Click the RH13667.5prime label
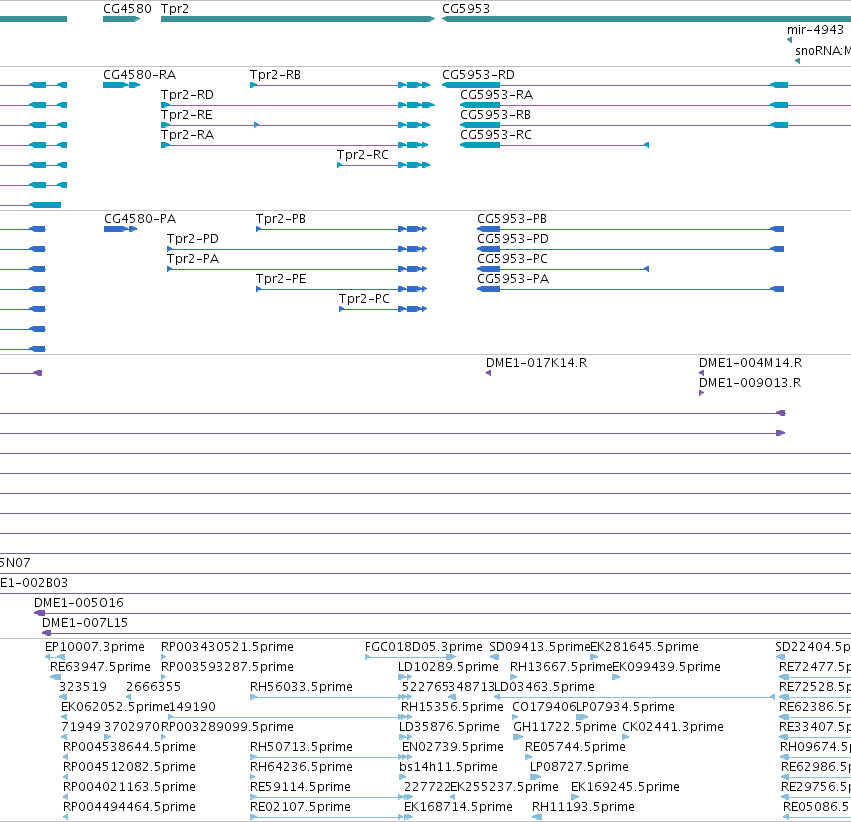Screen dimensions: 851x822 [x=561, y=667]
